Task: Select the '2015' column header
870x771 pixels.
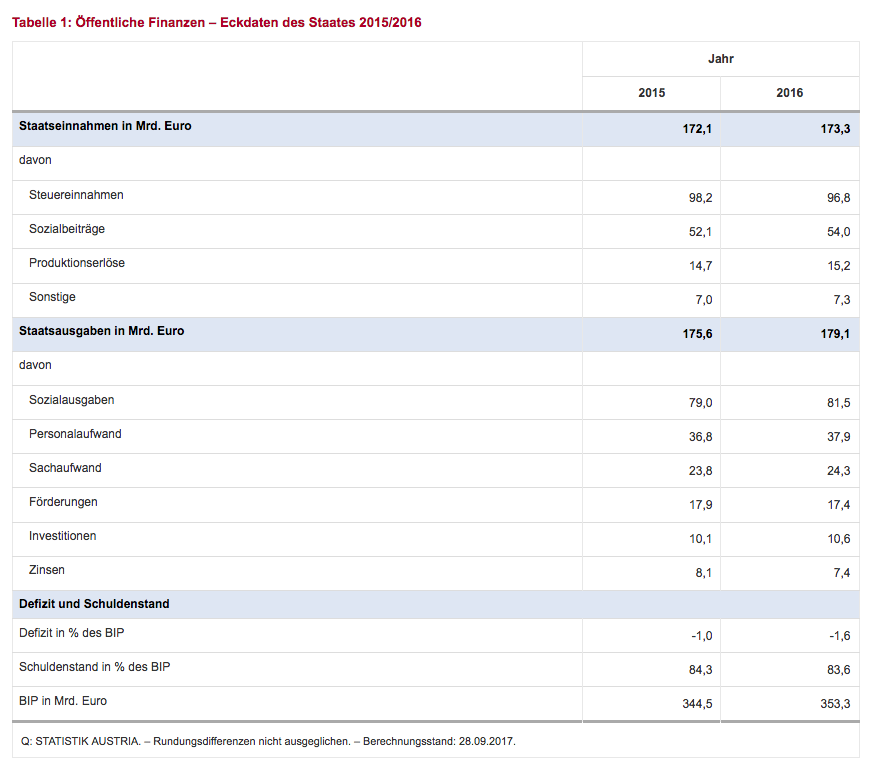Action: [651, 93]
